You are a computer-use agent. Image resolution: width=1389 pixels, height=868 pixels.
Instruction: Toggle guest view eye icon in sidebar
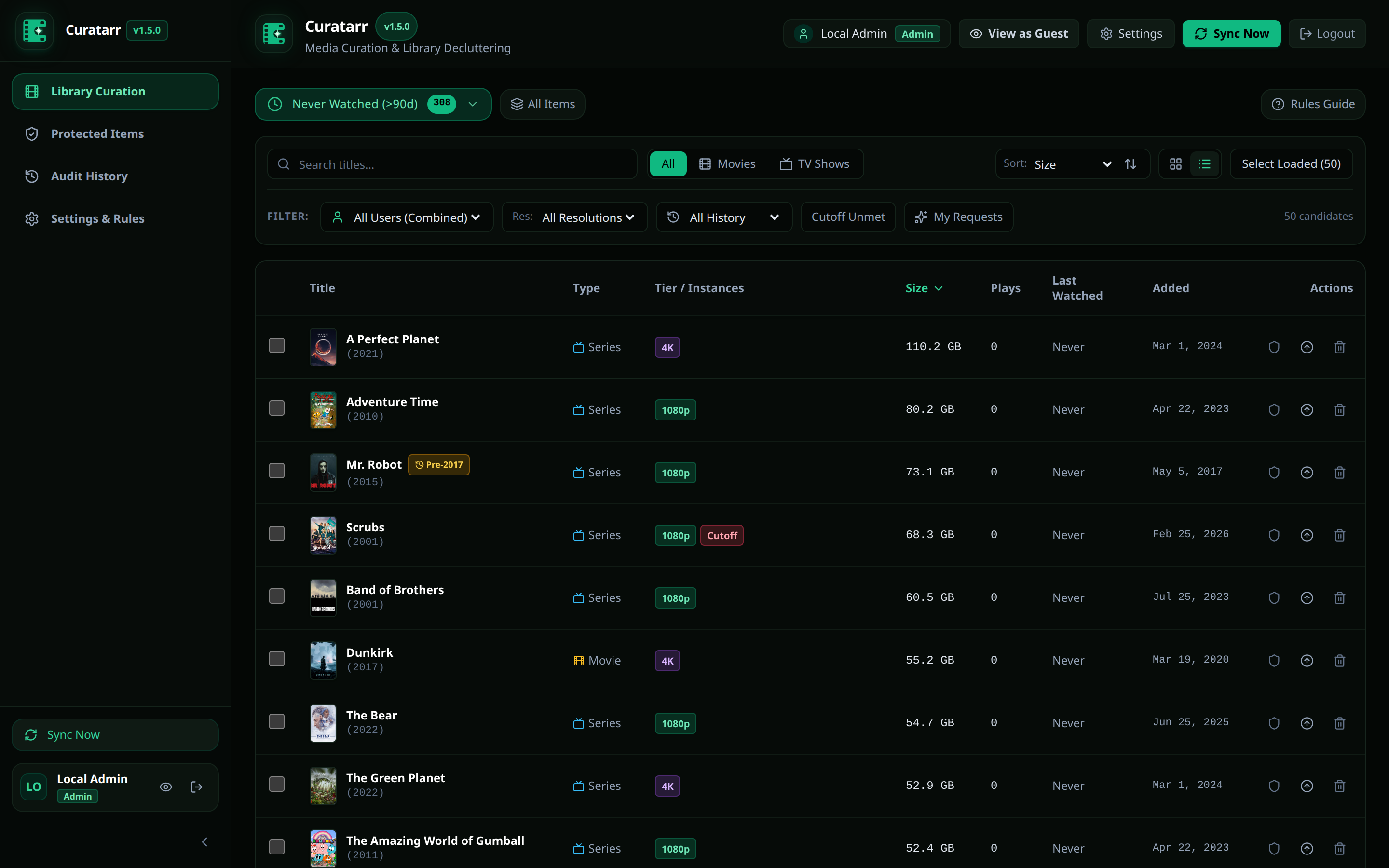(x=166, y=787)
